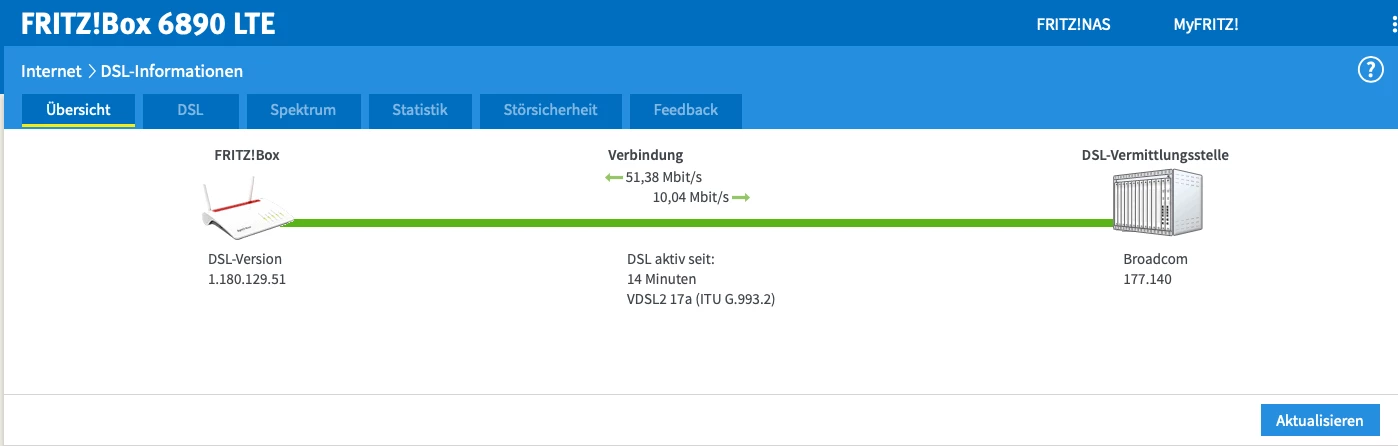Click the green upstream arrow icon
This screenshot has width=1398, height=446.
(x=741, y=198)
